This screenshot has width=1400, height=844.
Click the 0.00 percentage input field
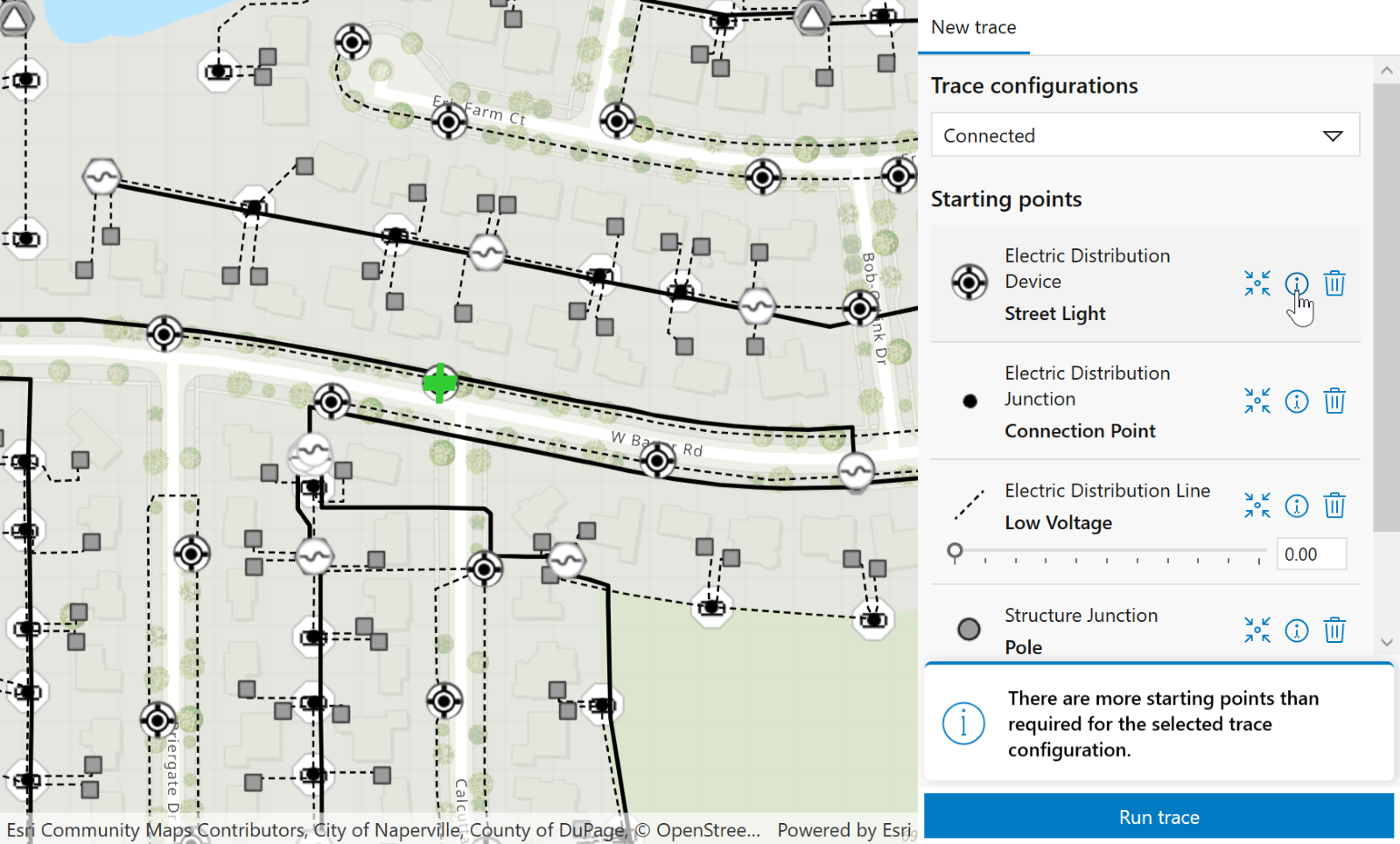tap(1312, 555)
